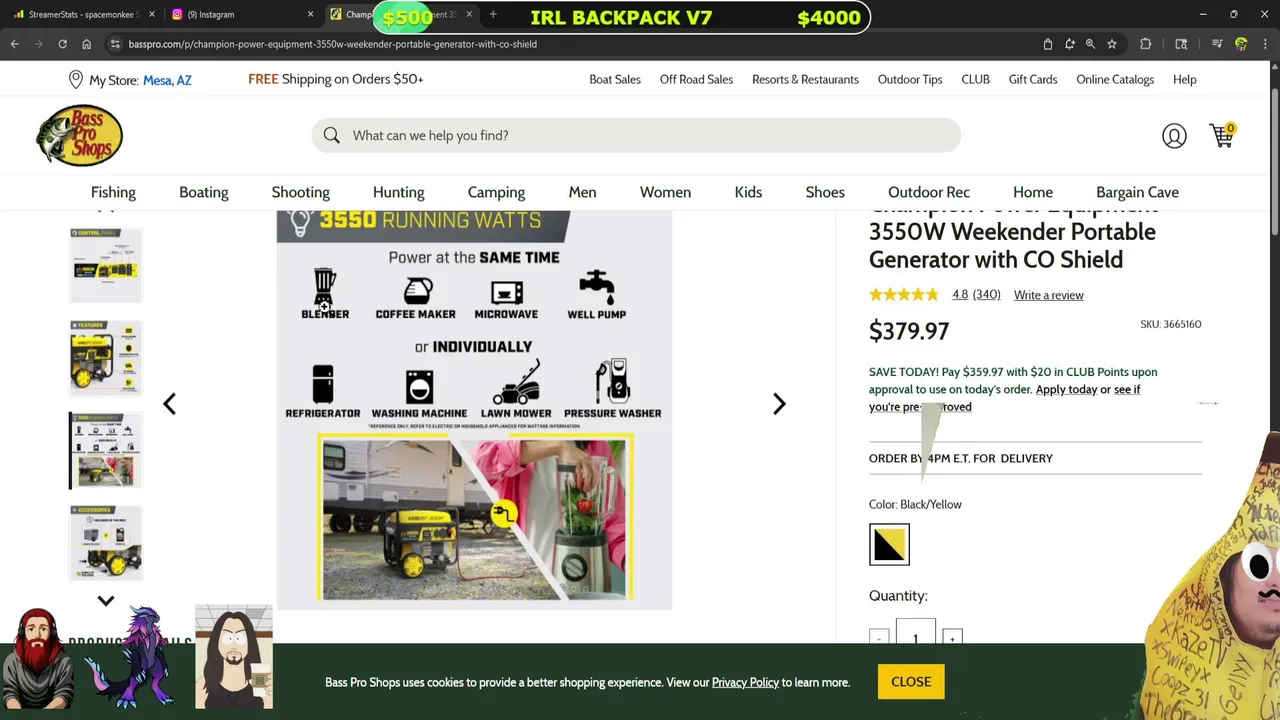Decrease quantity with minus button
Screen dimensions: 1280x720
(879, 638)
